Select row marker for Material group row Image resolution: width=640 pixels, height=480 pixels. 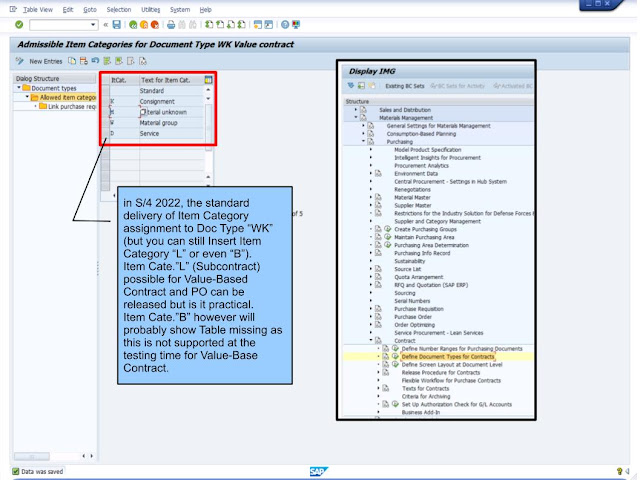(105, 122)
